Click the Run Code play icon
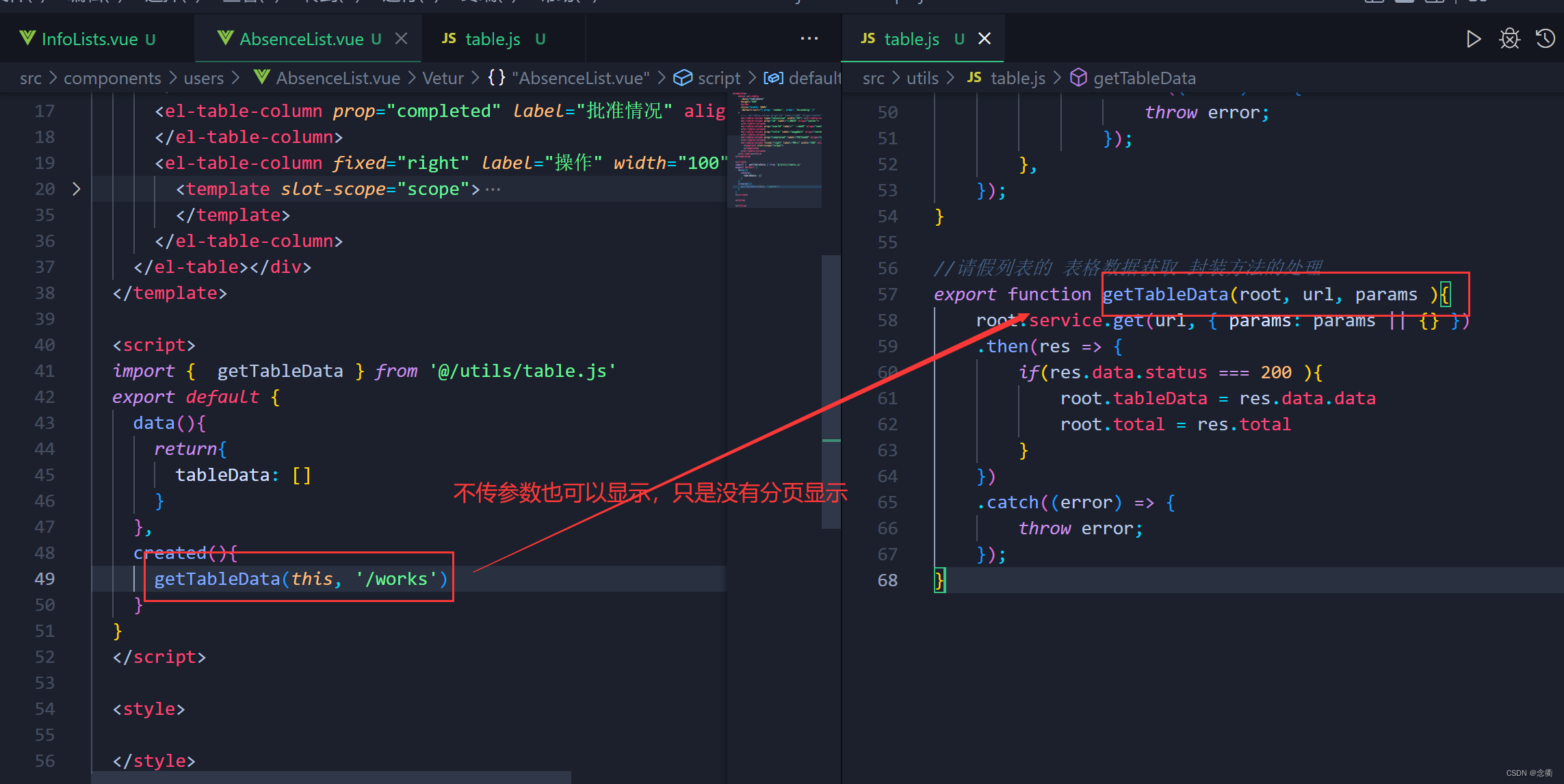The image size is (1564, 784). pos(1474,39)
